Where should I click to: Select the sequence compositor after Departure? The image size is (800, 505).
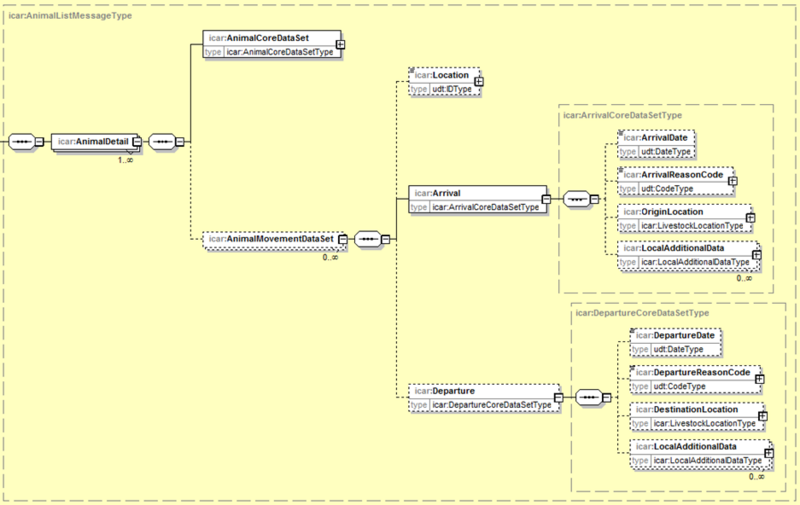589,397
